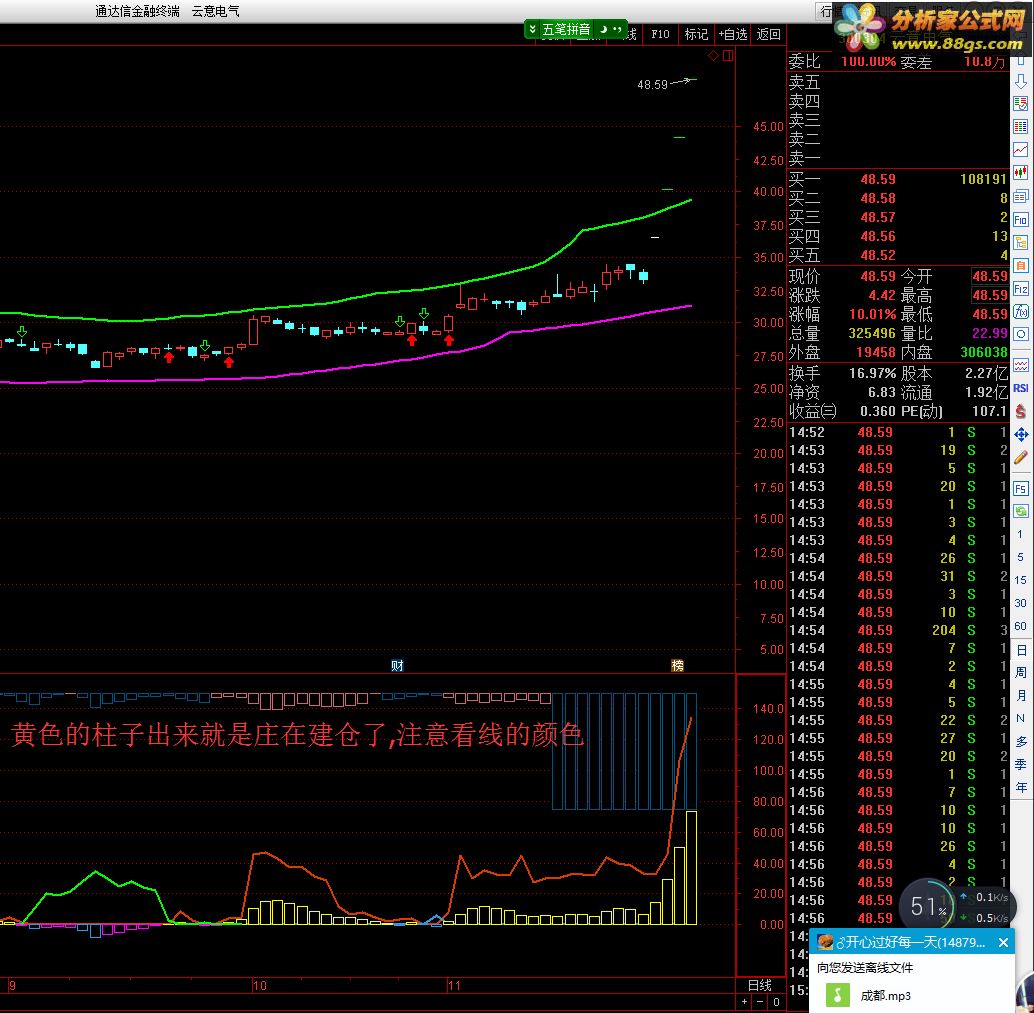The image size is (1034, 1013).
Task: Select the 周 weekly period
Action: pyautogui.click(x=1021, y=672)
